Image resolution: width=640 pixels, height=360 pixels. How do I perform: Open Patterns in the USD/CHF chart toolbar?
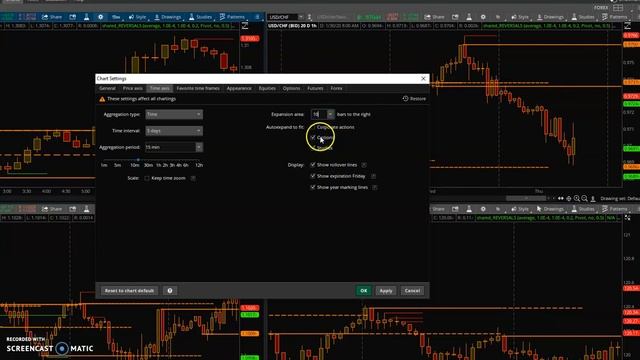pos(614,17)
